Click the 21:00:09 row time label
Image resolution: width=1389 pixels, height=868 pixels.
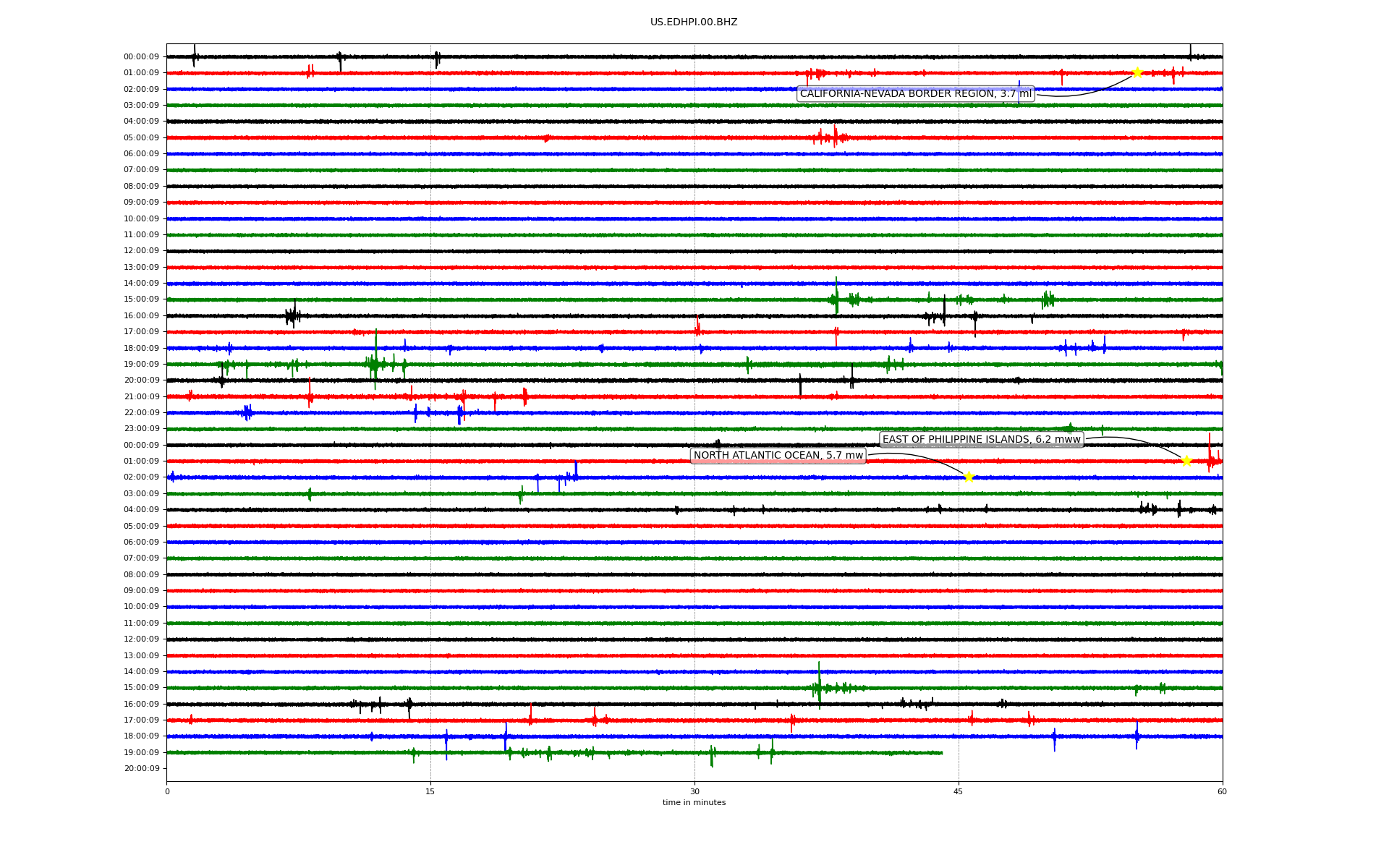tap(141, 396)
